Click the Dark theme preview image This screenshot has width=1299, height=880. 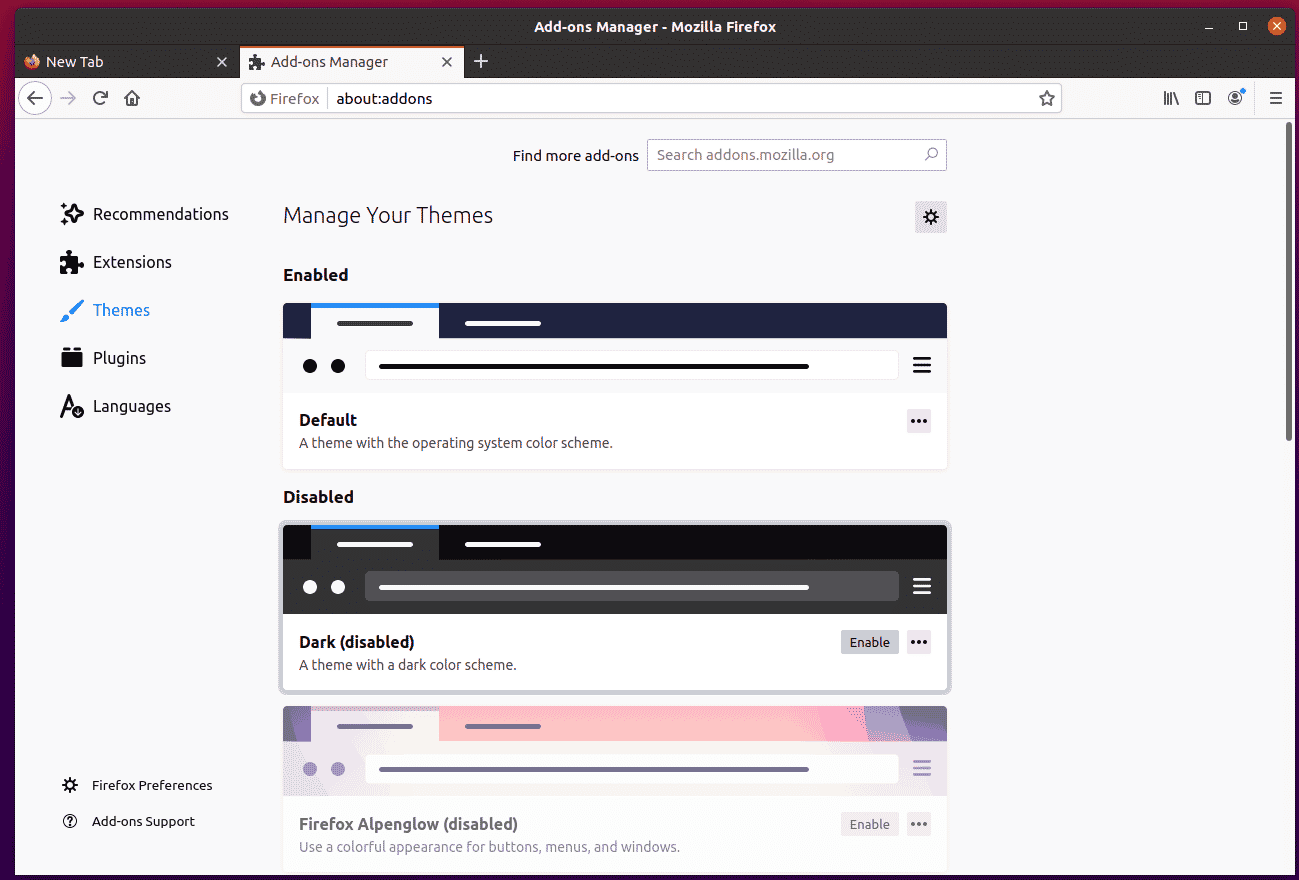[x=615, y=569]
